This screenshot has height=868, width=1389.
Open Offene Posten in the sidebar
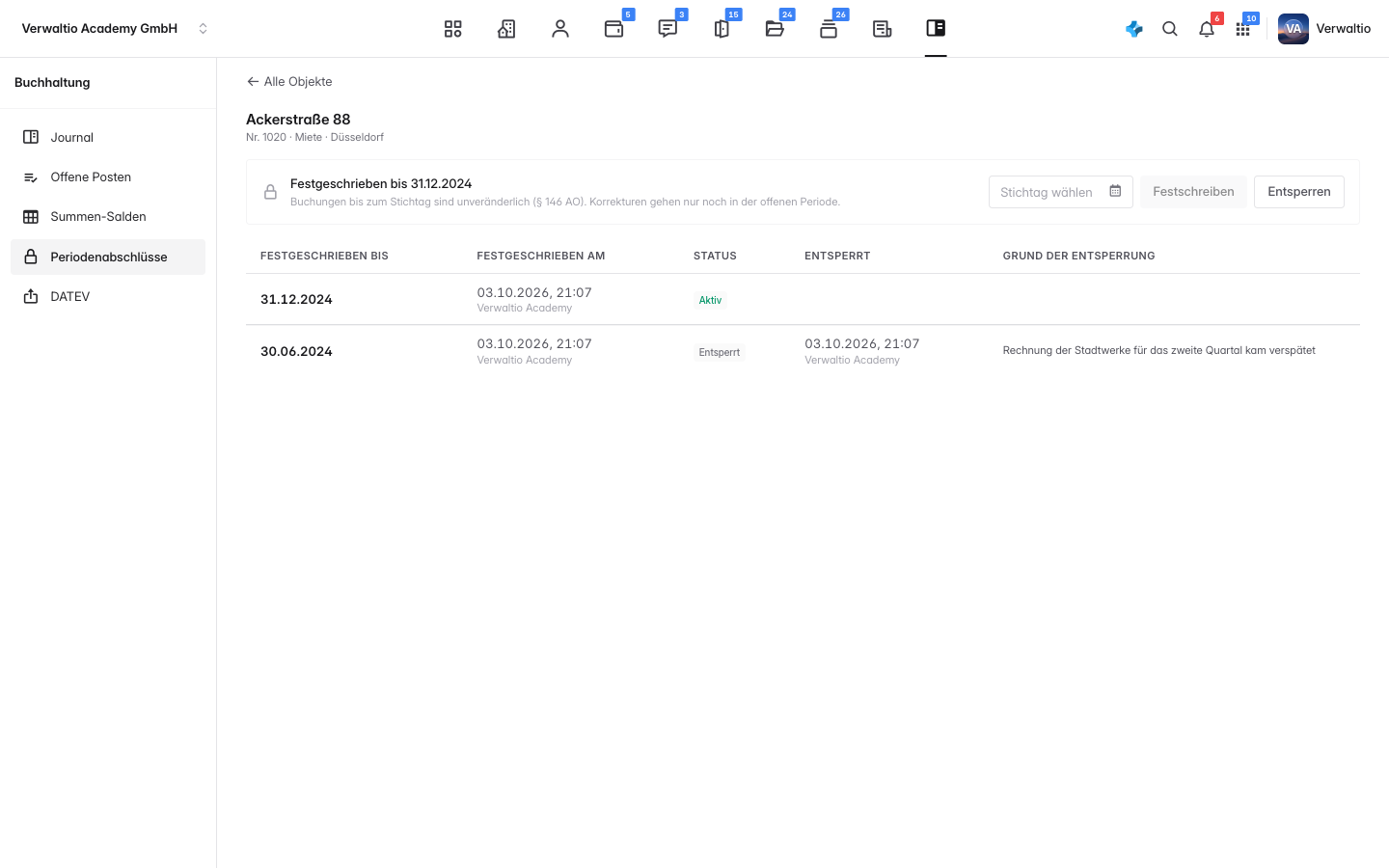108,176
